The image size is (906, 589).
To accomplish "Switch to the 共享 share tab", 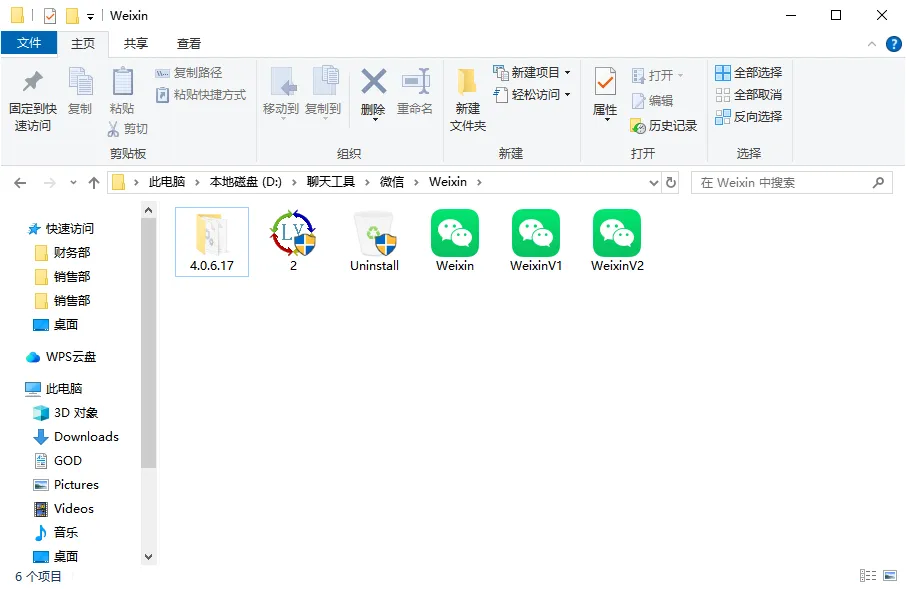I will coord(136,43).
